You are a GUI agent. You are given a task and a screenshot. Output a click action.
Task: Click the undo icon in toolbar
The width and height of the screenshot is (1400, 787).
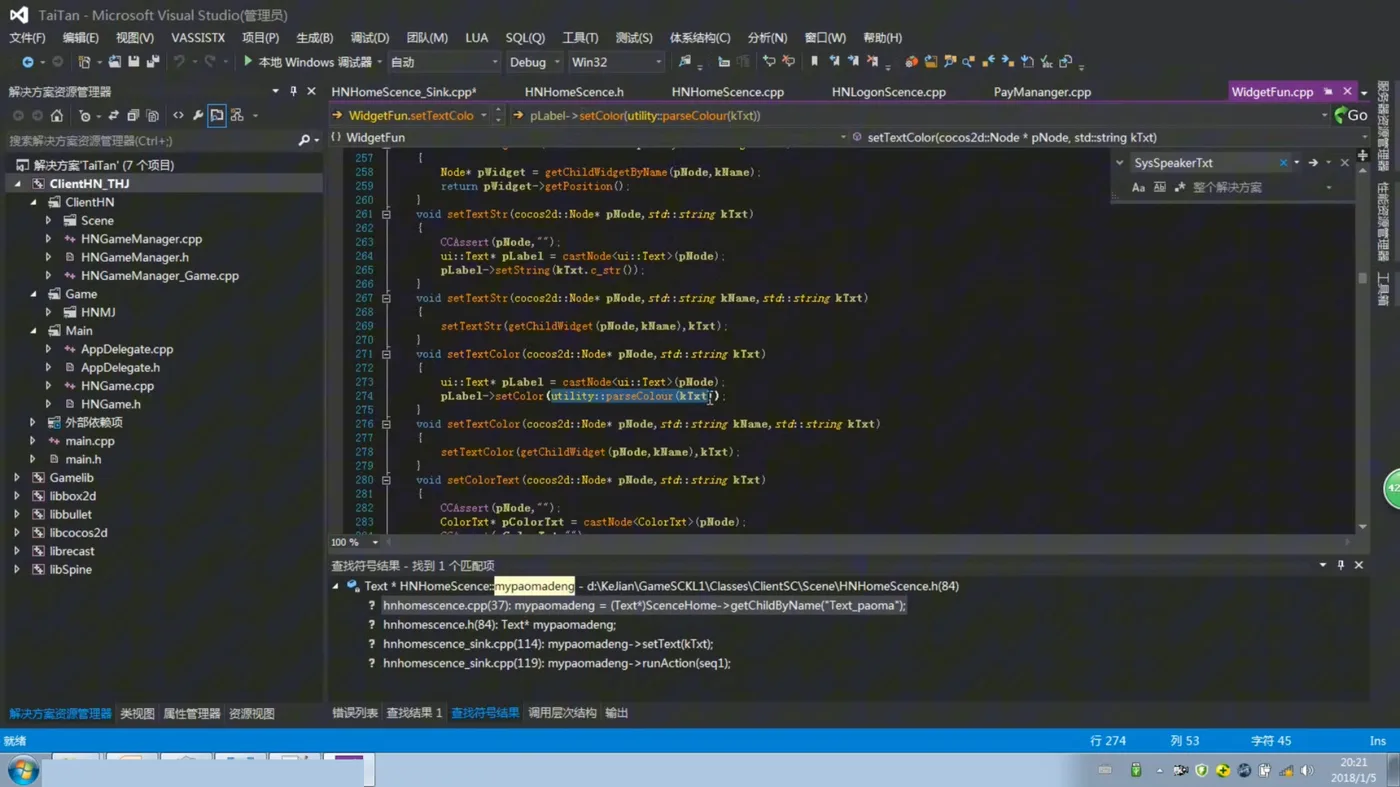pyautogui.click(x=179, y=62)
